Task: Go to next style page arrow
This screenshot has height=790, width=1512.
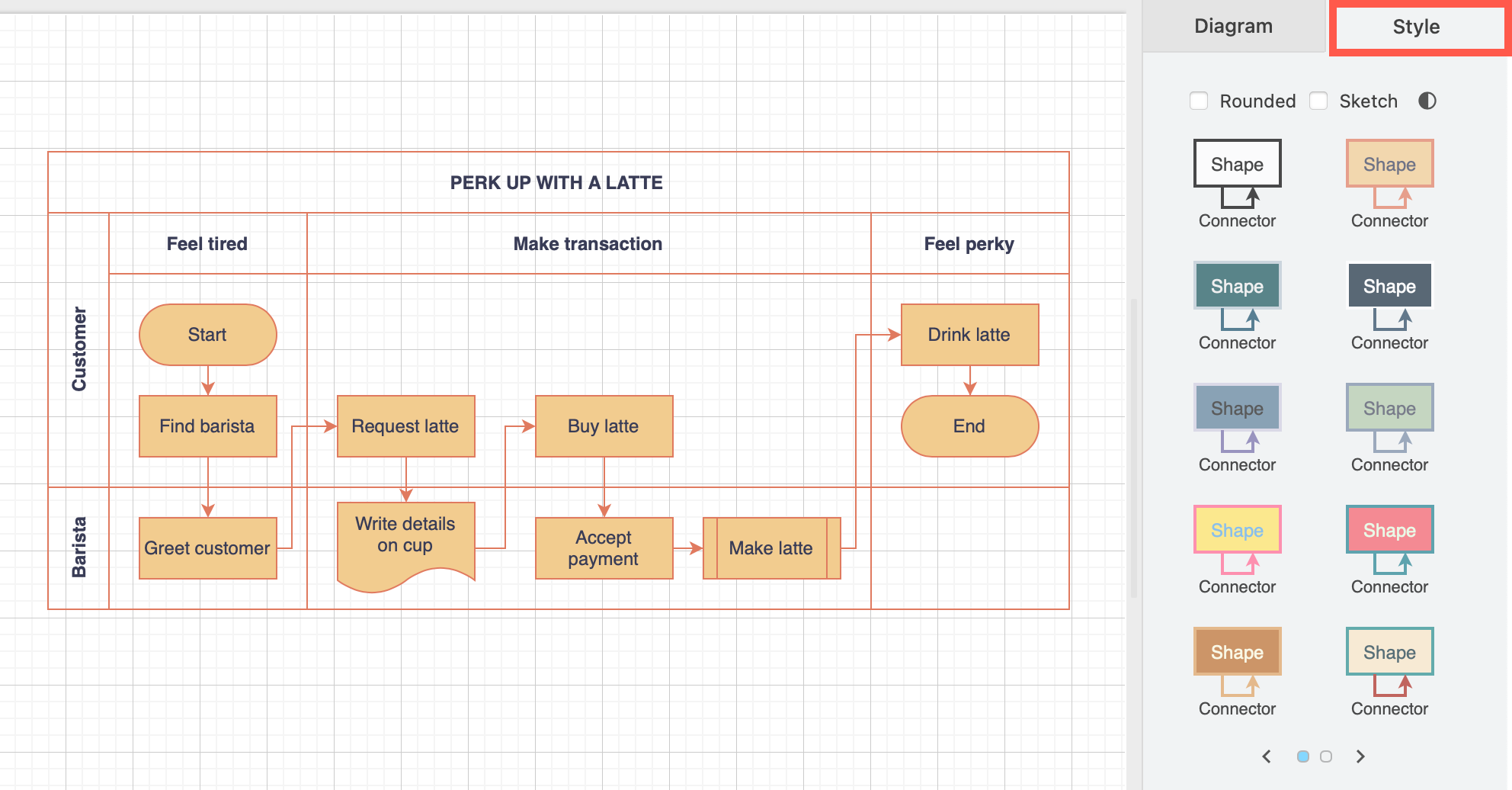Action: 1360,756
